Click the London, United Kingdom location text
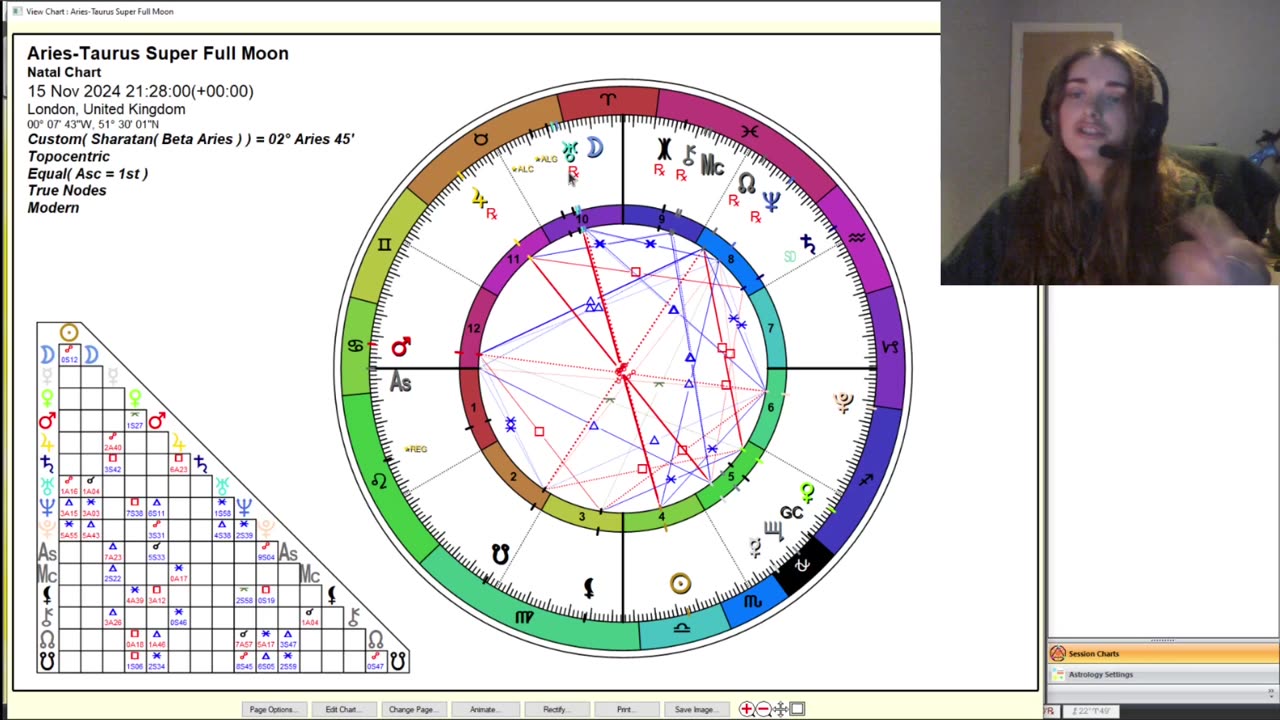 click(106, 109)
